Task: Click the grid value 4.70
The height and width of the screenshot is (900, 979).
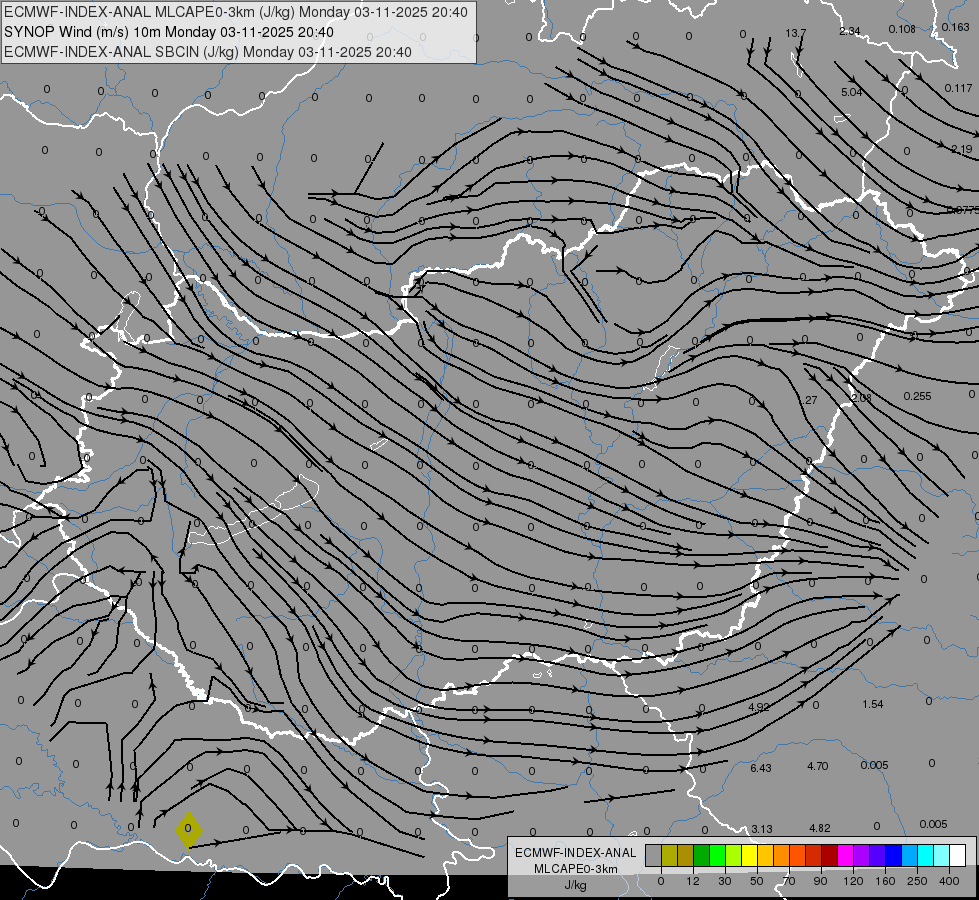Action: 817,766
